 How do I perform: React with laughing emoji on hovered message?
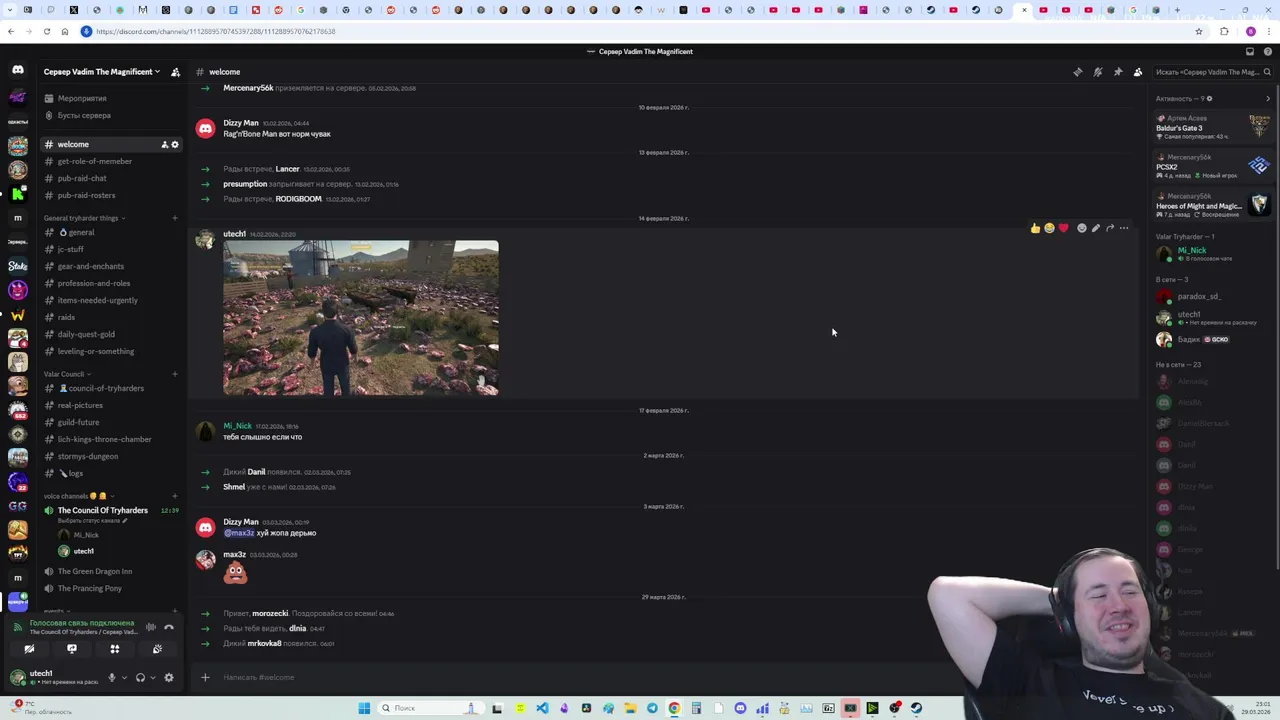[1049, 228]
